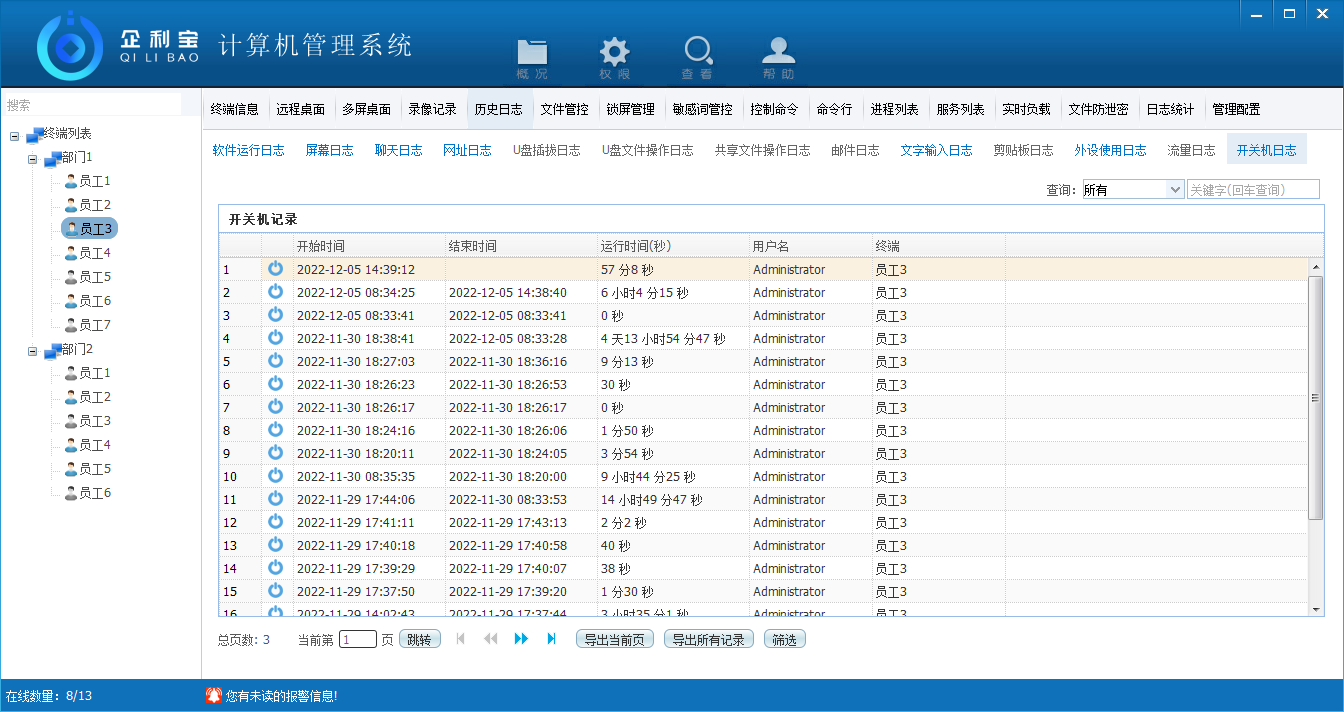Click the keyword search input field

(x=1252, y=190)
